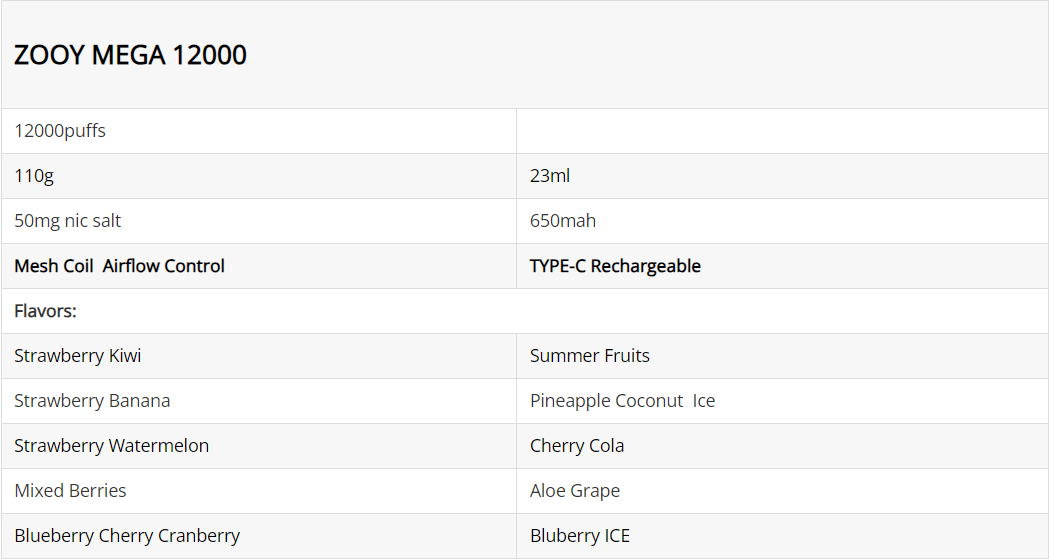Click Blueberry Cherry Cranberry flavor
The image size is (1049, 559).
tap(127, 536)
